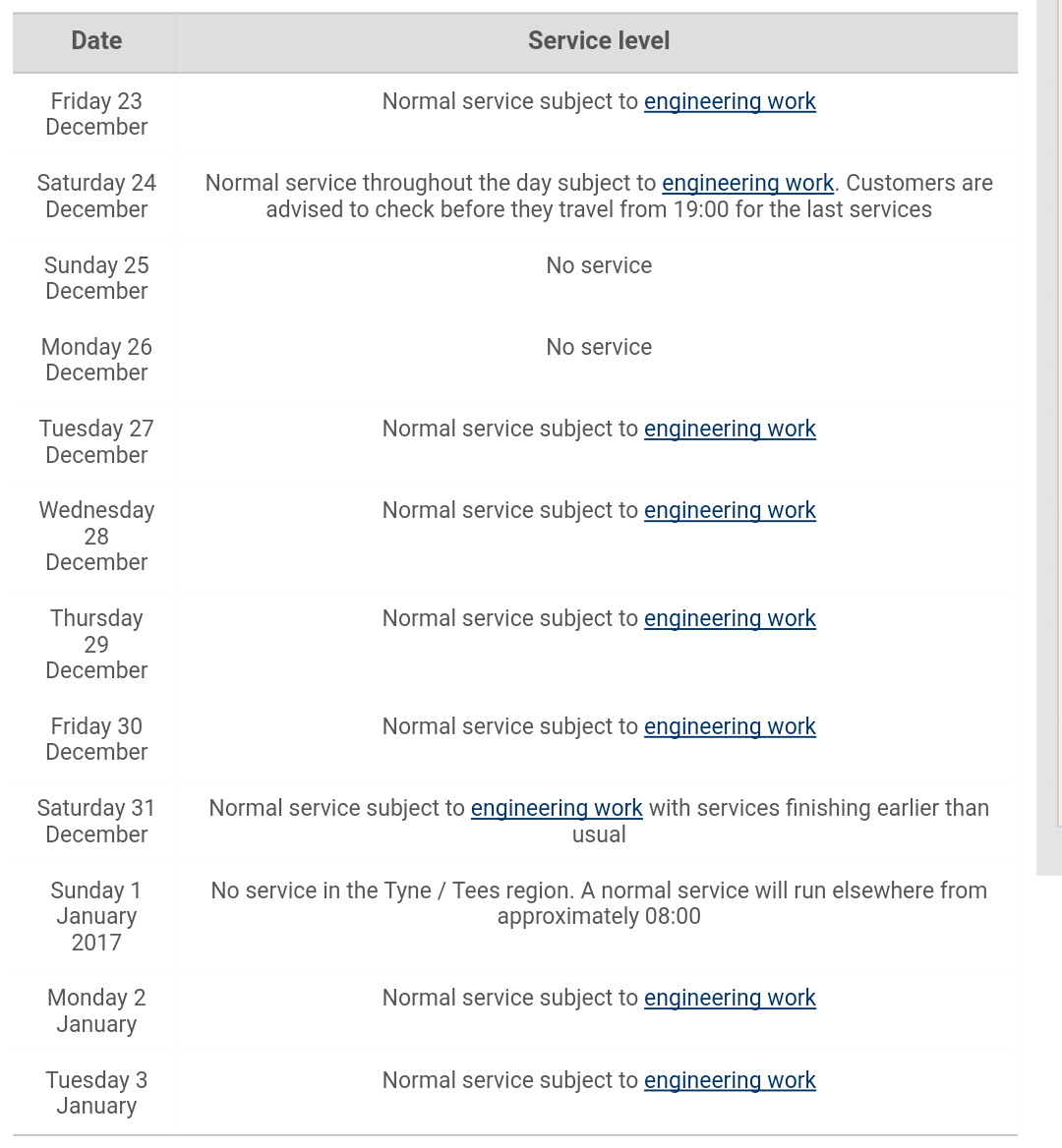Click Thursday 29 December engineering work link
This screenshot has width=1062, height=1148.
tap(730, 618)
